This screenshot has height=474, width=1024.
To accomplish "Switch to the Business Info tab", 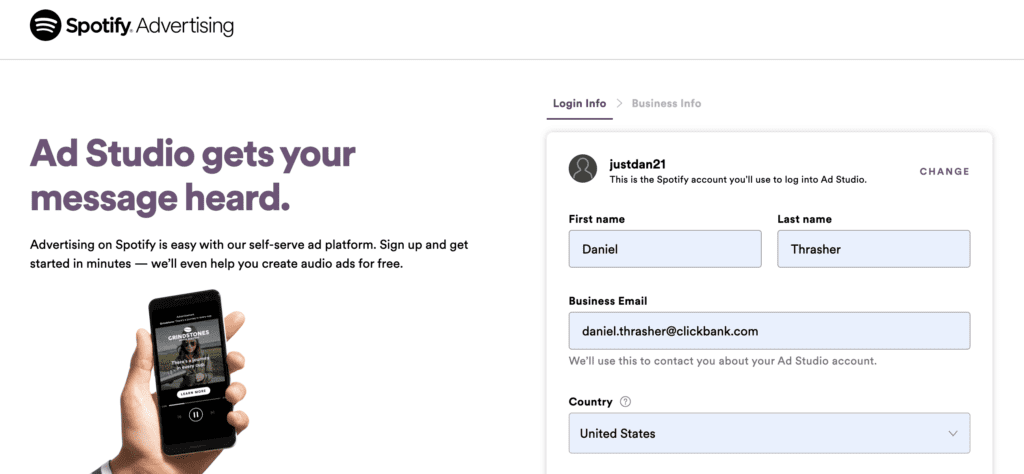I will 666,103.
